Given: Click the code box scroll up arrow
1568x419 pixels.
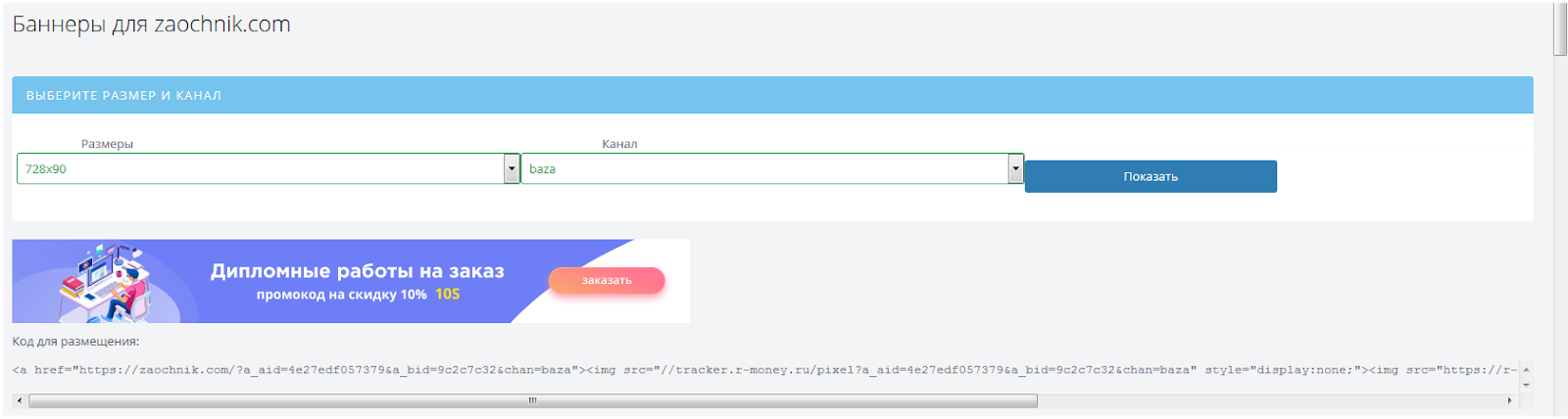Looking at the screenshot, I should 1526,369.
